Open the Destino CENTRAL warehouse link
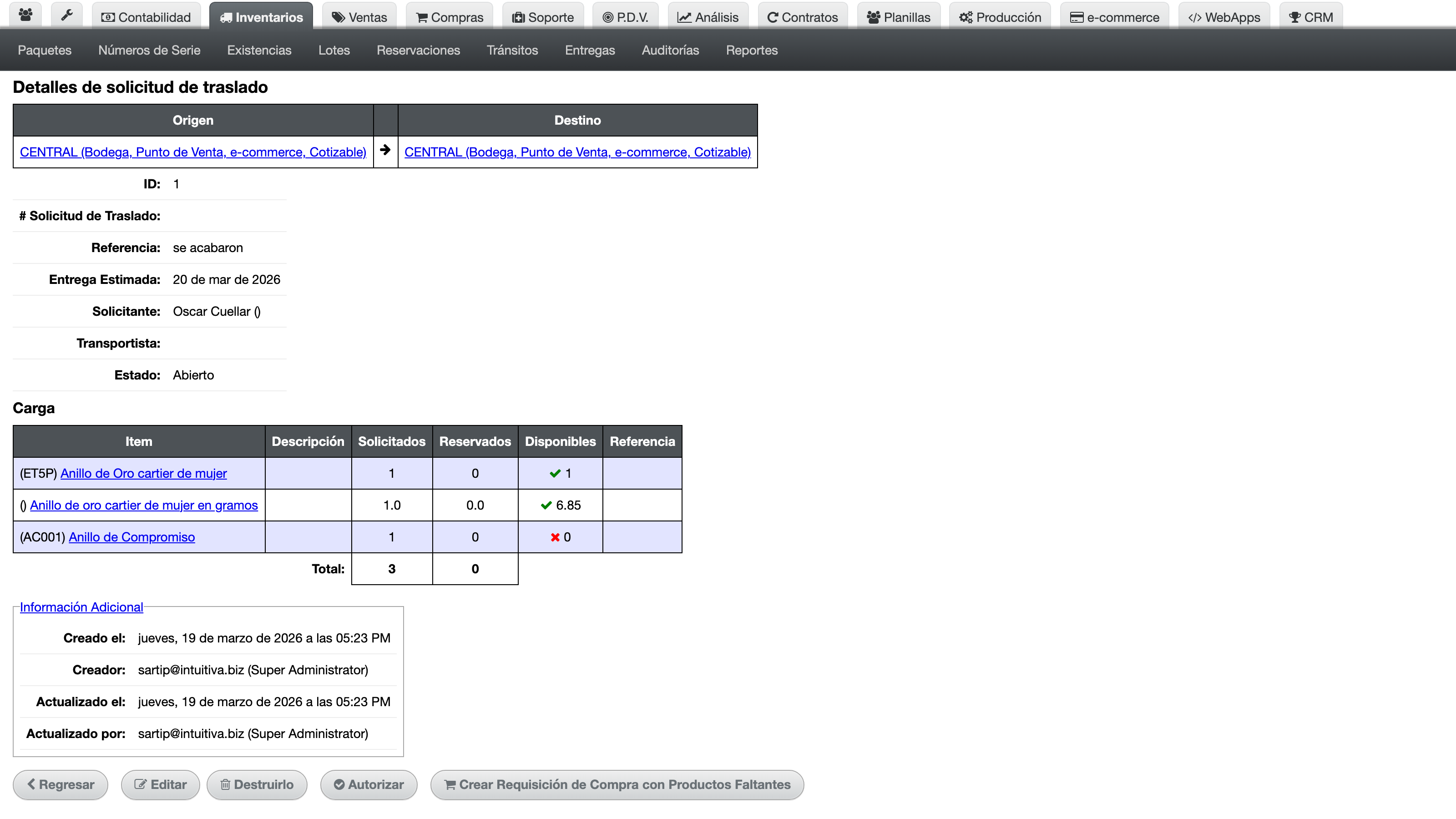Image resolution: width=1456 pixels, height=819 pixels. coord(577,152)
